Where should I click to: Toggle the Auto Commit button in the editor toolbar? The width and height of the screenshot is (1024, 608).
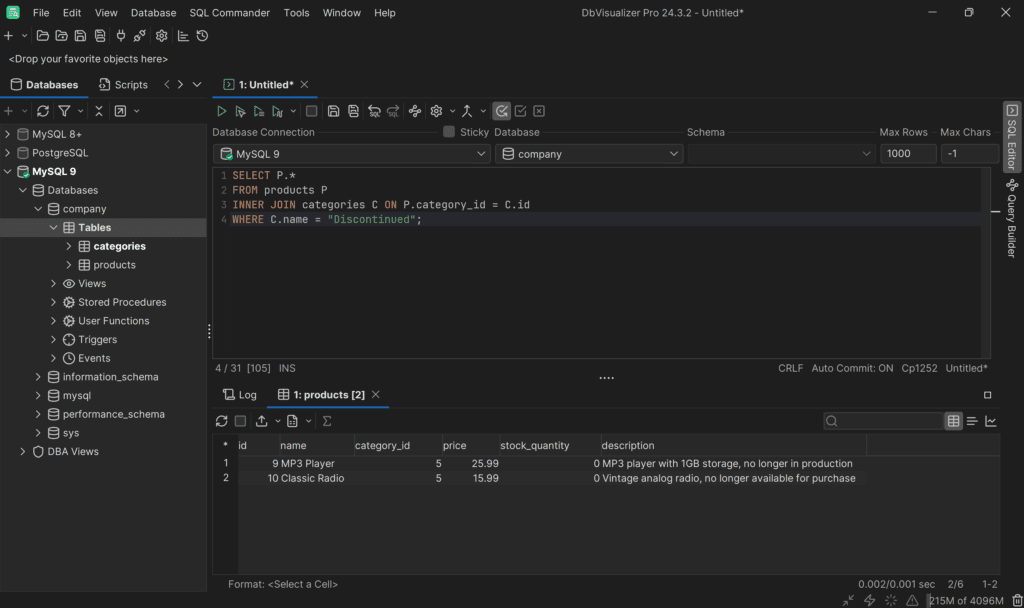coord(502,111)
